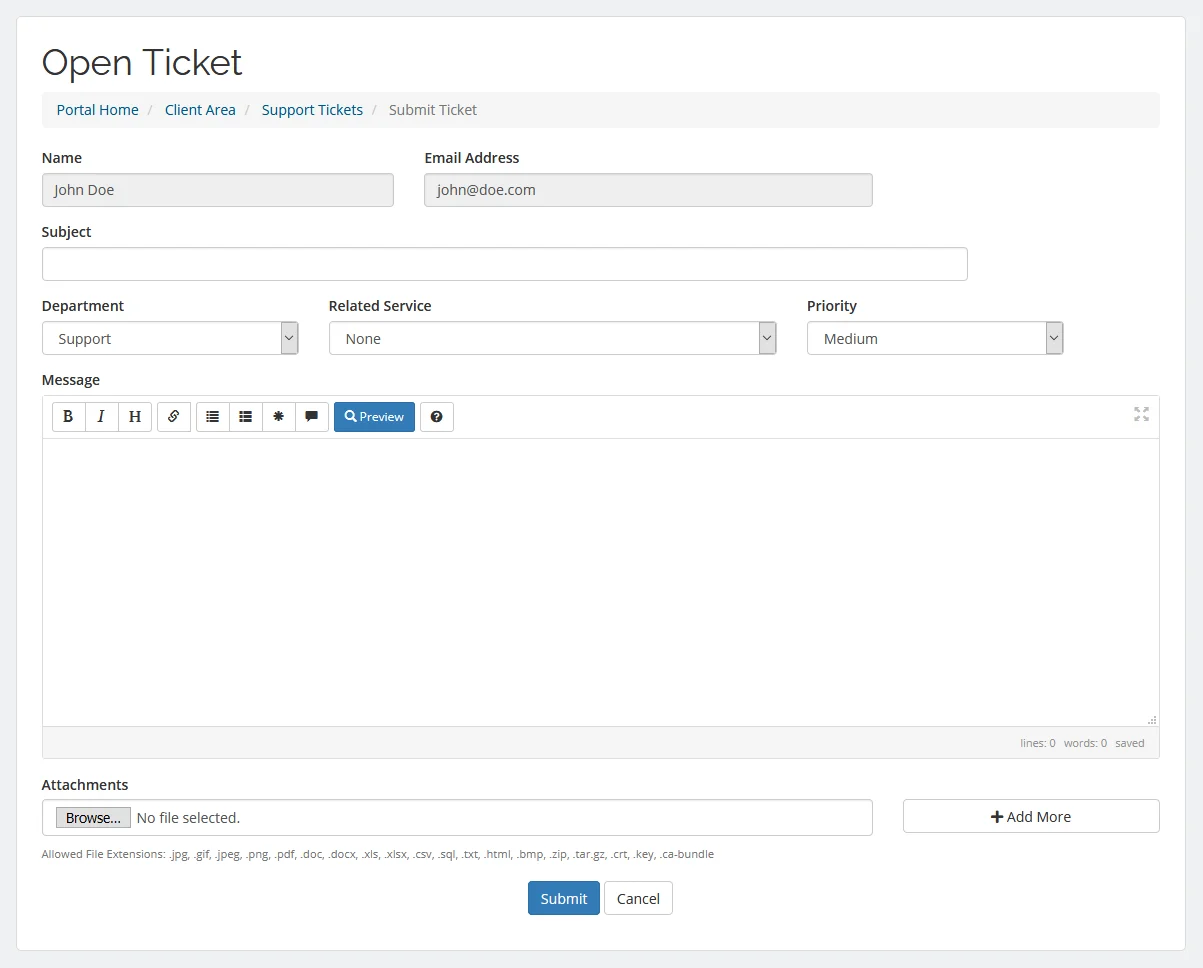Go to Support Tickets from the breadcrumb

pos(312,110)
